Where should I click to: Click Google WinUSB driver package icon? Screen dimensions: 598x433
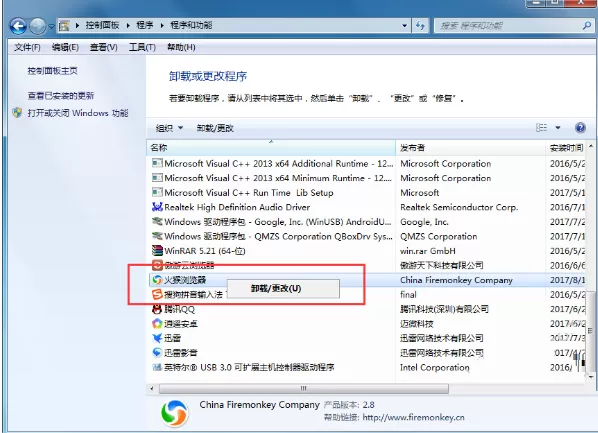(157, 222)
